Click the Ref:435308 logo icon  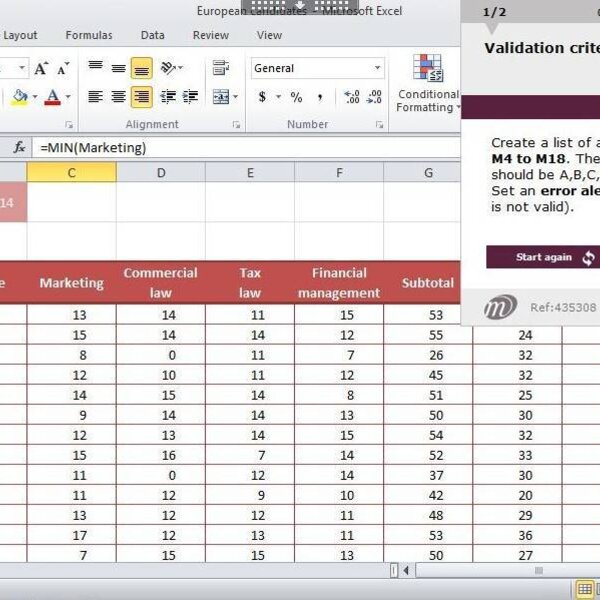(x=501, y=307)
